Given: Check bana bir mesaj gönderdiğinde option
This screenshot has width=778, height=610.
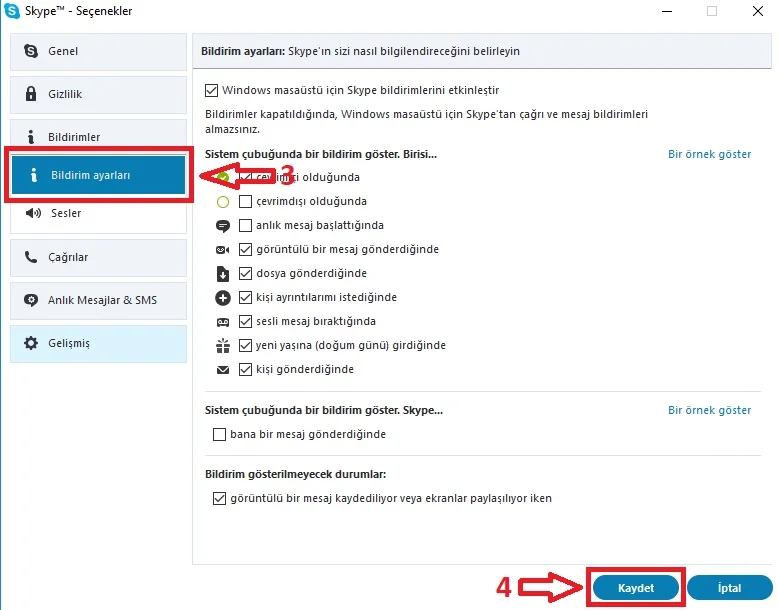Looking at the screenshot, I should click(219, 434).
